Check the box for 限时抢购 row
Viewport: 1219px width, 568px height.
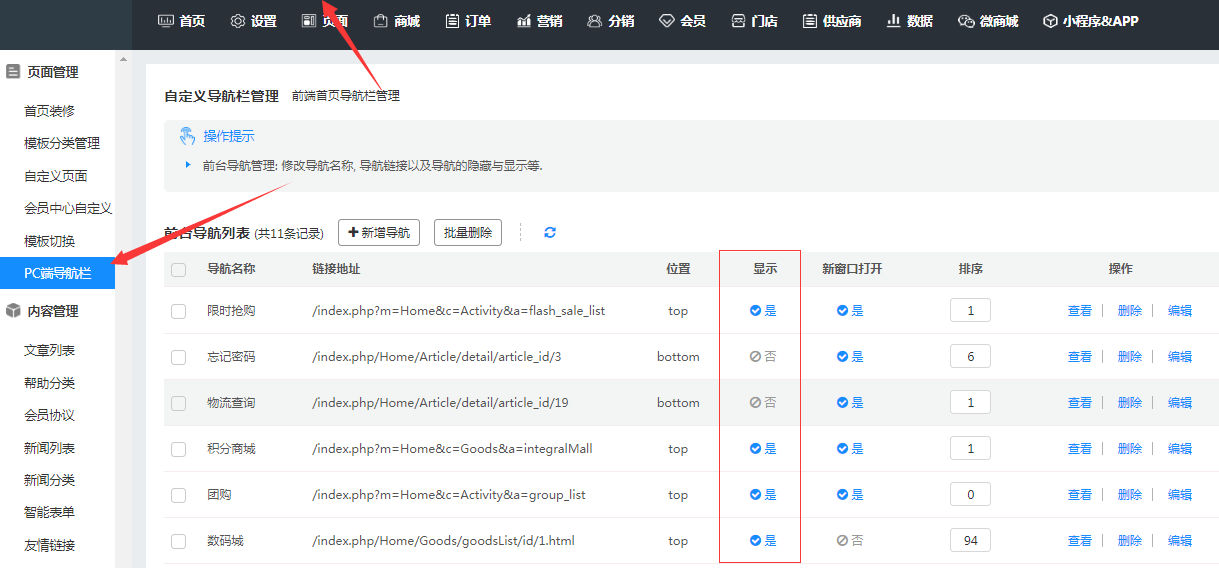179,311
